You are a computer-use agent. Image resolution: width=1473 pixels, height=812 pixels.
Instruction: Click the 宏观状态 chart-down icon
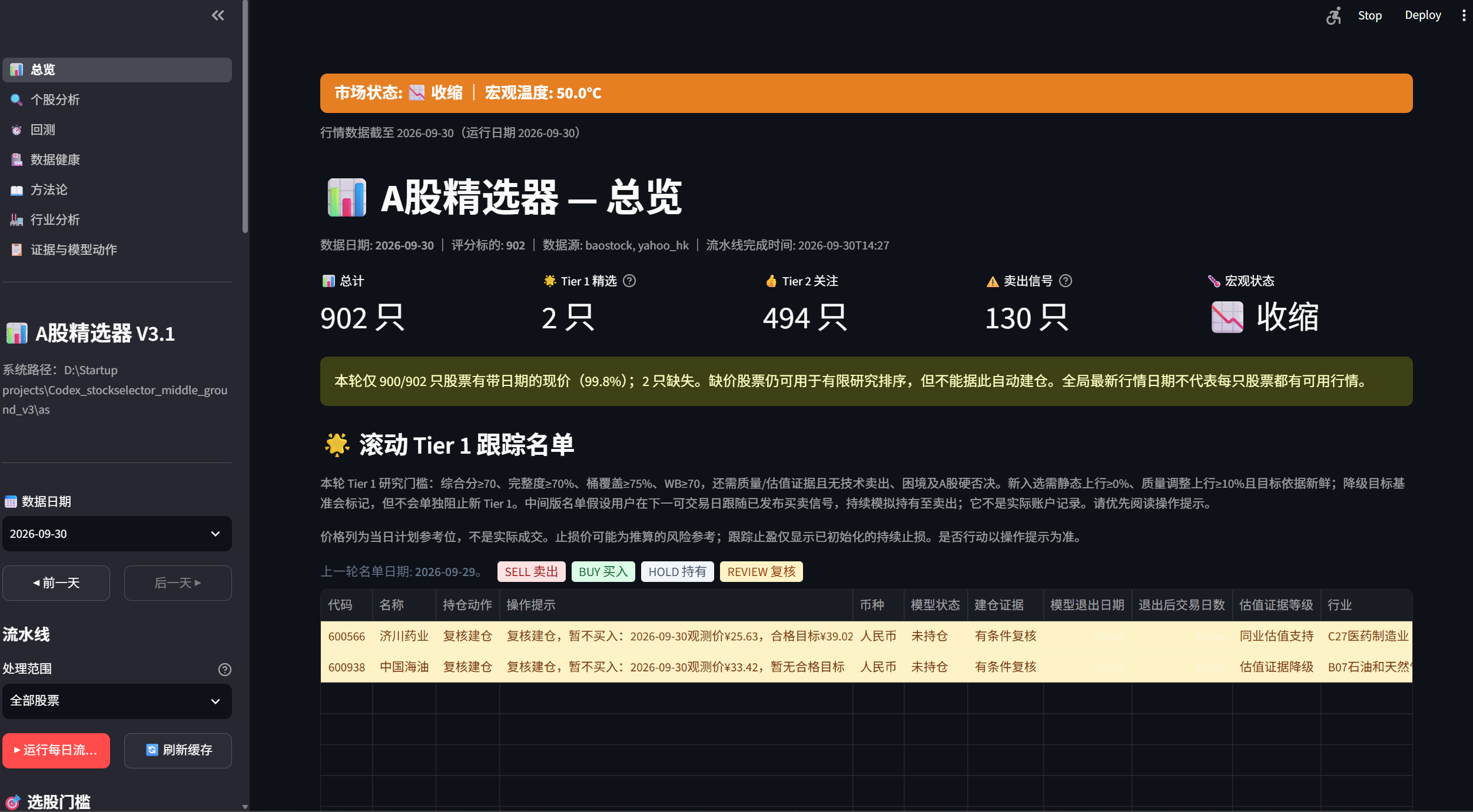coord(1227,317)
